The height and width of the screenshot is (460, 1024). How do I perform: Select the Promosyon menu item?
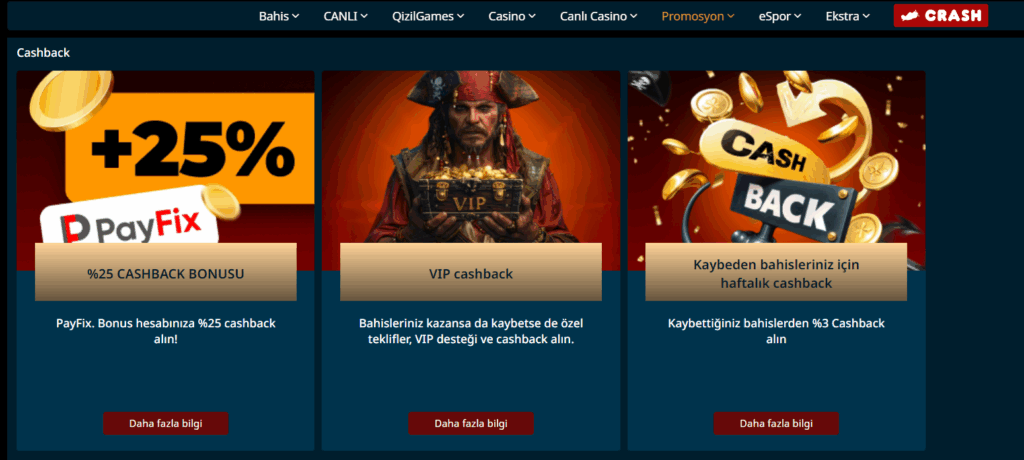pyautogui.click(x=698, y=16)
